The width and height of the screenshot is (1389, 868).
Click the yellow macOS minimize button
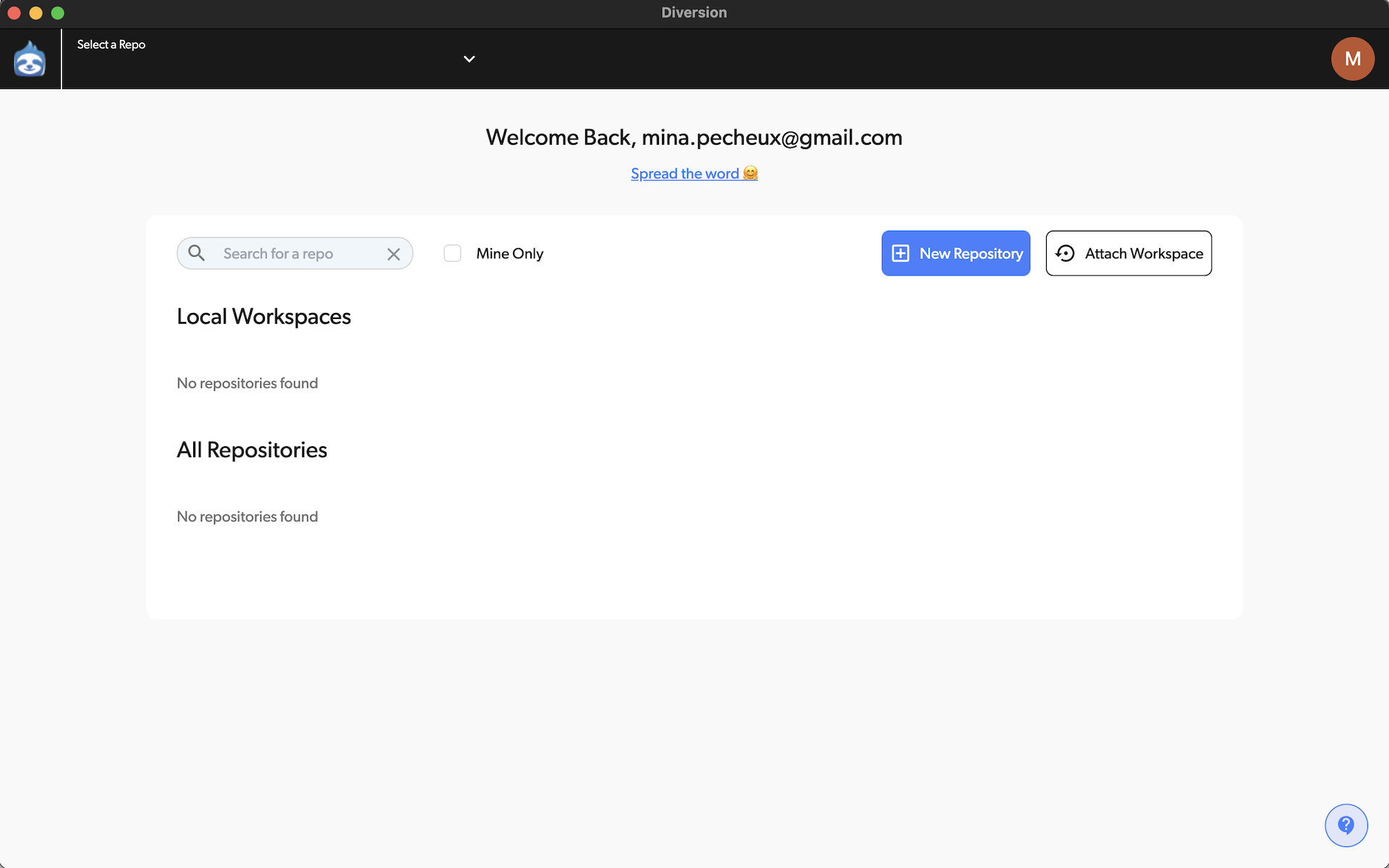(x=36, y=13)
